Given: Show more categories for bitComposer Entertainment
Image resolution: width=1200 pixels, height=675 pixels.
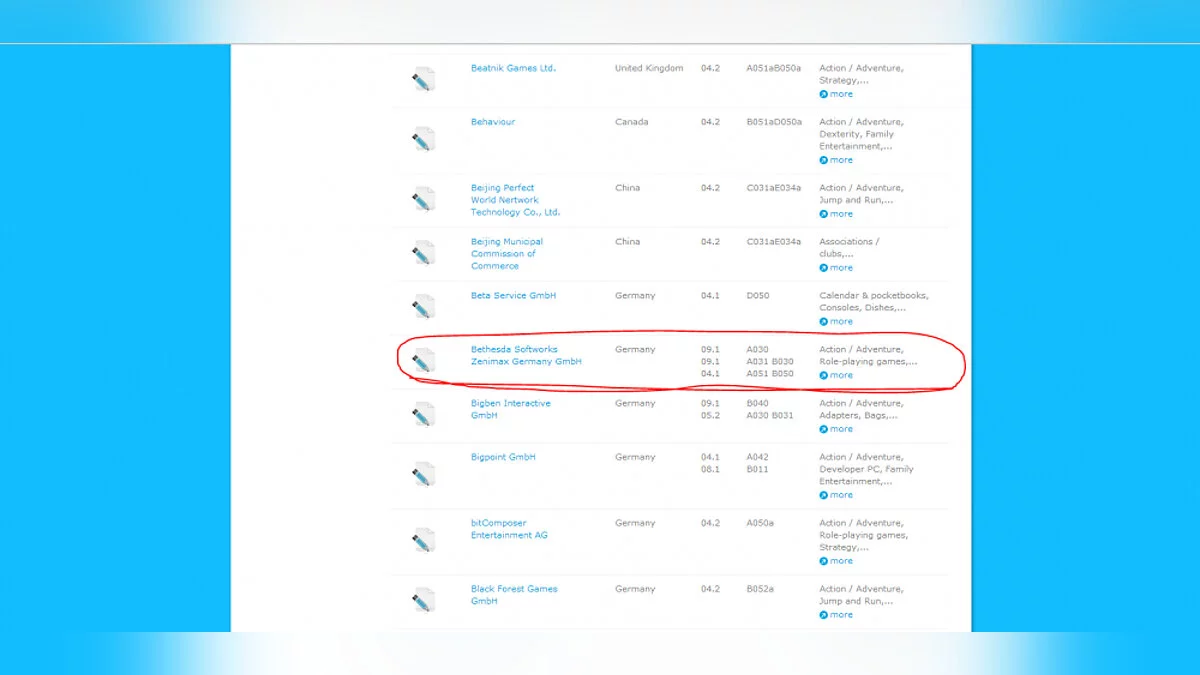Looking at the screenshot, I should (836, 561).
